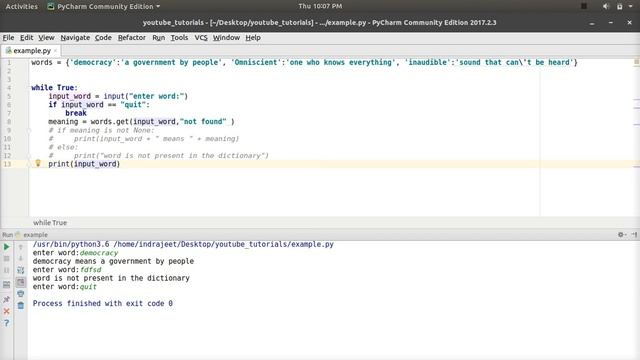The image size is (640, 360).
Task: Open the clock showing Thu 10:07 PM
Action: [320, 6]
